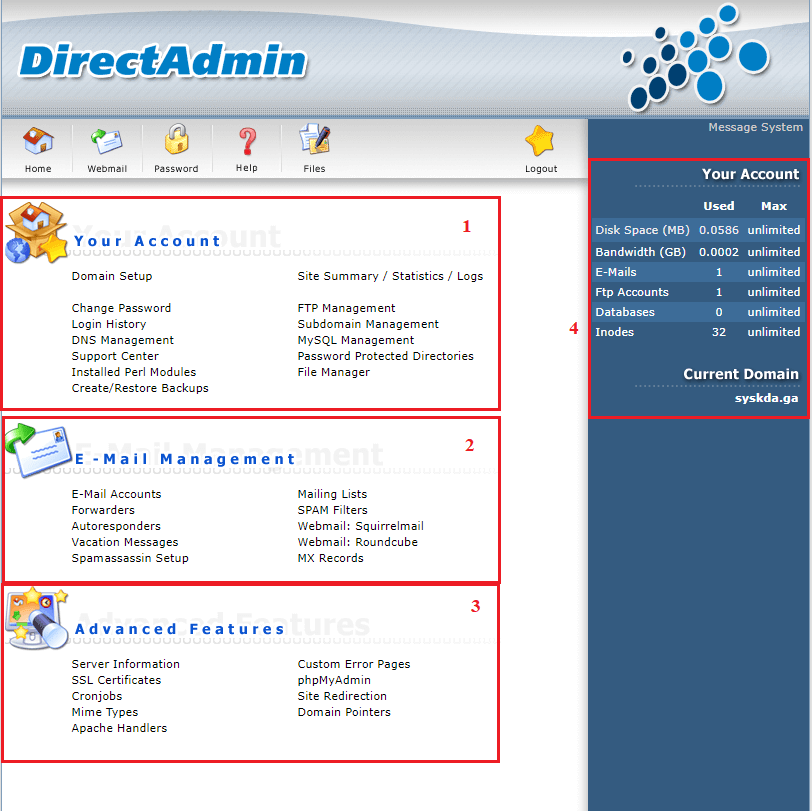Launch the File Manager link
This screenshot has width=812, height=811.
point(334,372)
